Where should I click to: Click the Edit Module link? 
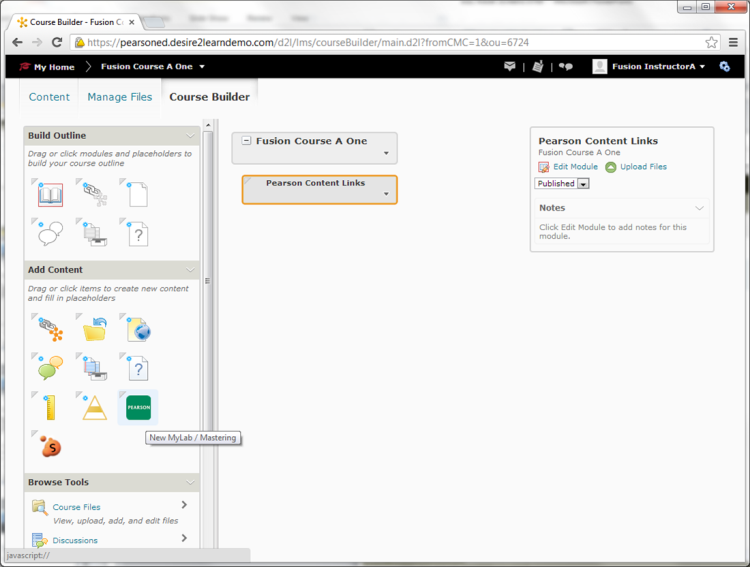pyautogui.click(x=575, y=167)
